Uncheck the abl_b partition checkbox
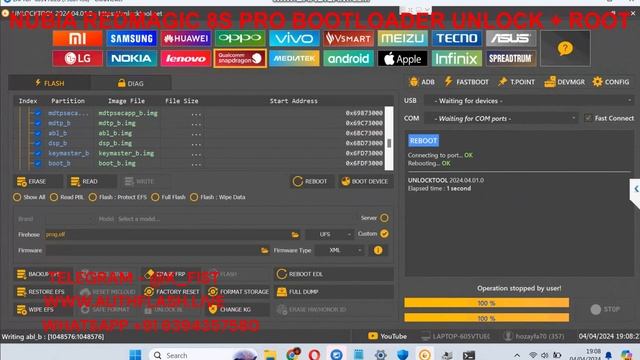The image size is (640, 360). tap(38, 133)
